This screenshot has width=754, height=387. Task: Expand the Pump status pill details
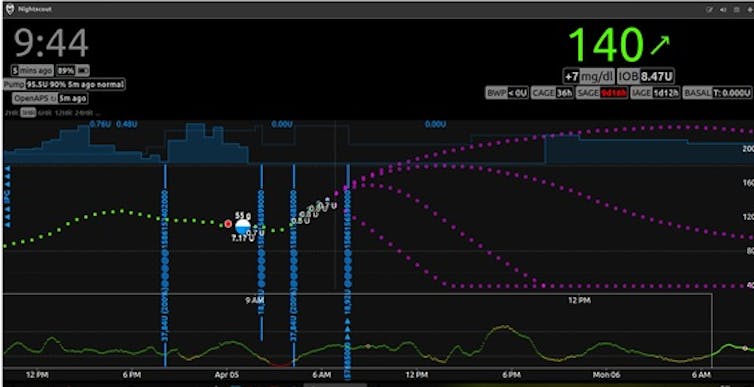[x=64, y=85]
